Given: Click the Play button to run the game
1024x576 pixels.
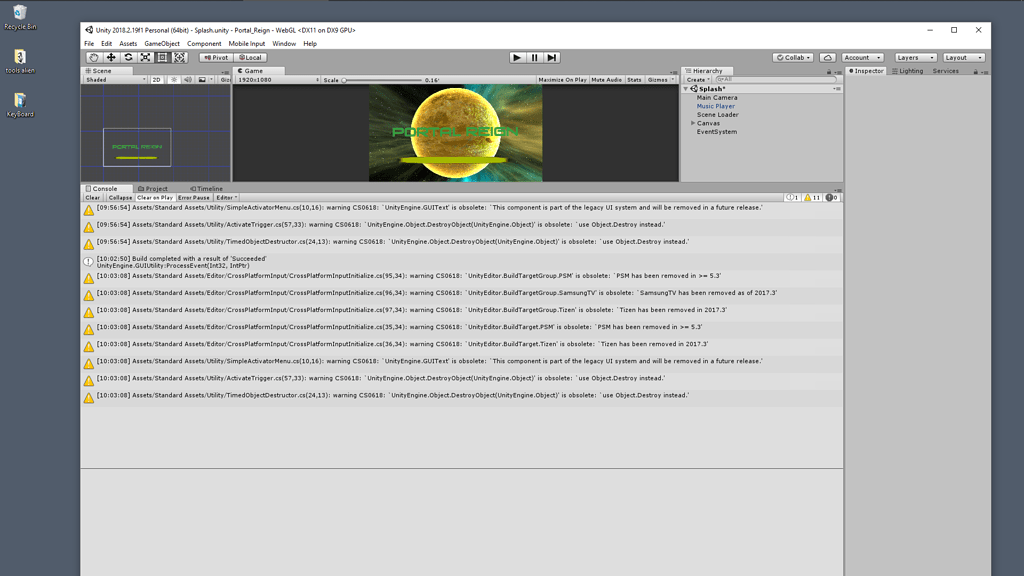Looking at the screenshot, I should 517,57.
